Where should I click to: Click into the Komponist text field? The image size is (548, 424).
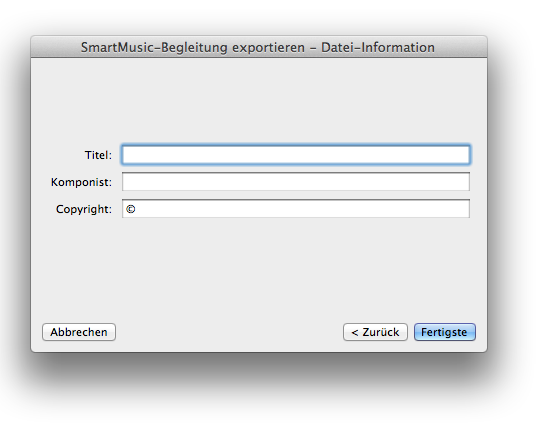click(x=296, y=181)
